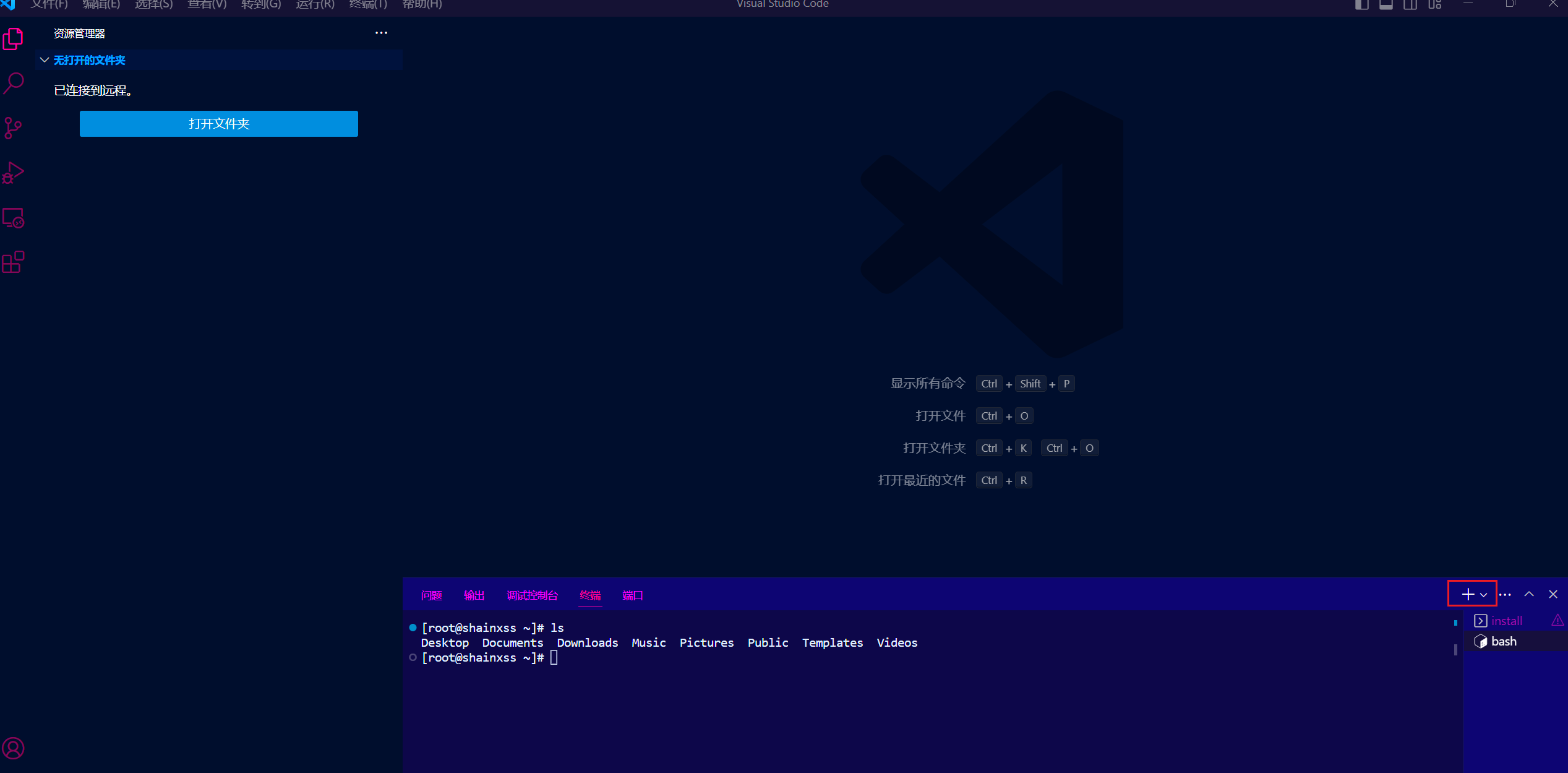Click Public in terminal output
This screenshot has height=773, width=1568.
[x=768, y=642]
